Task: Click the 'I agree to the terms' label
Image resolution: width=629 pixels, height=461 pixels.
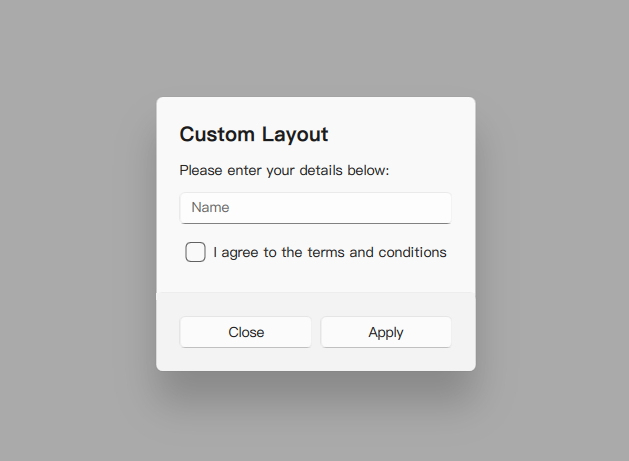Action: [x=330, y=252]
